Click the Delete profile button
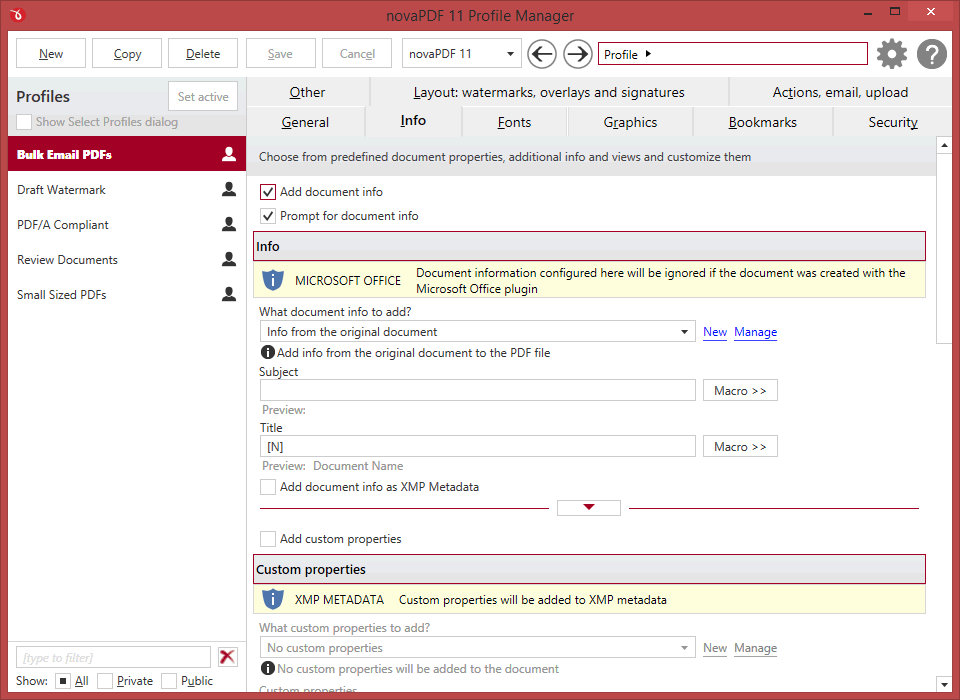The height and width of the screenshot is (700, 960). 203,54
